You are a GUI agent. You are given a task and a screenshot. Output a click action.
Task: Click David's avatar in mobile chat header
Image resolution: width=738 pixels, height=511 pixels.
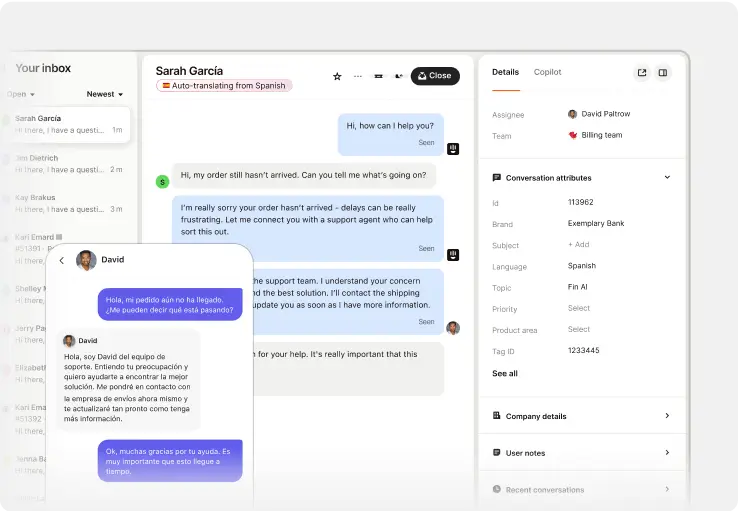point(86,260)
